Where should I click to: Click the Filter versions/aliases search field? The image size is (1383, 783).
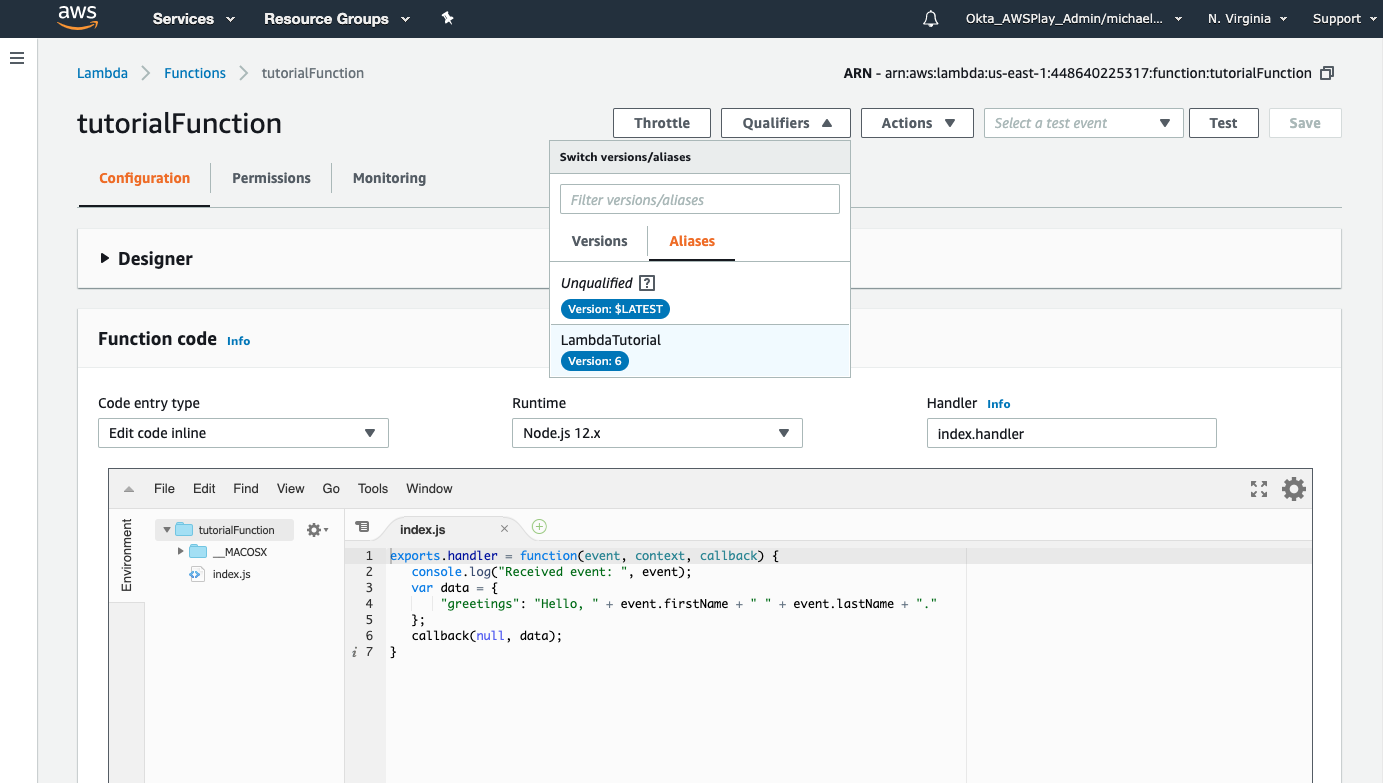(x=700, y=199)
